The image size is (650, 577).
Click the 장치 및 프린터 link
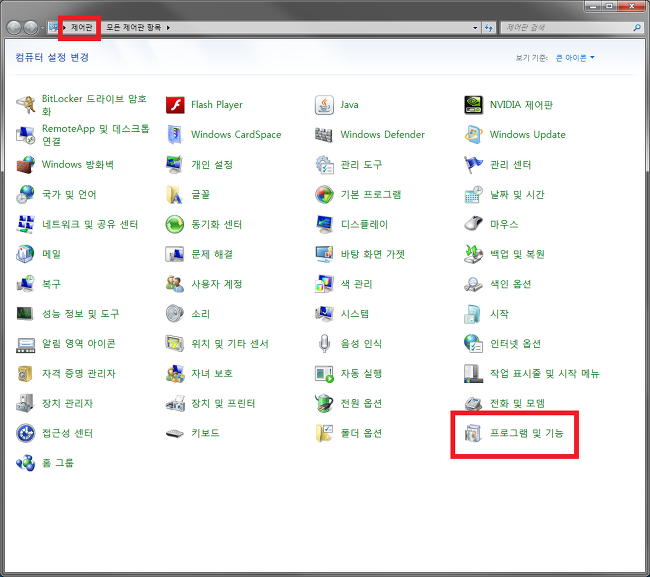(x=223, y=403)
